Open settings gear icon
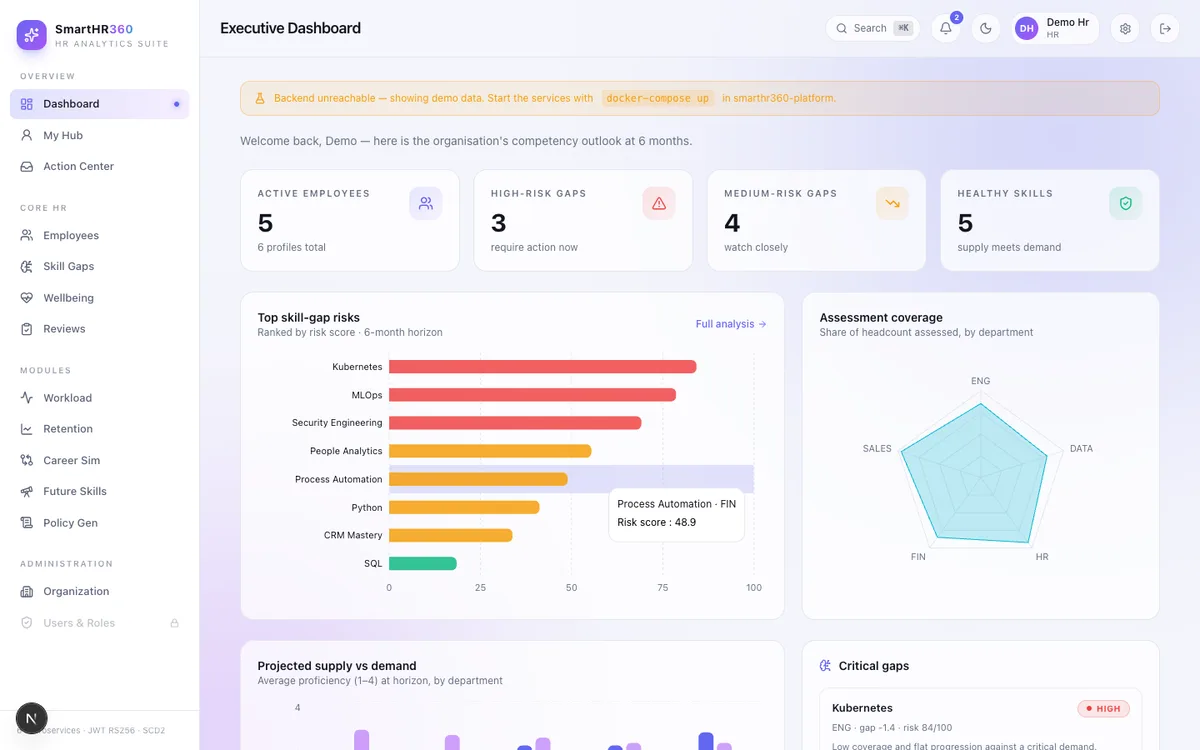The width and height of the screenshot is (1200, 750). (1125, 28)
